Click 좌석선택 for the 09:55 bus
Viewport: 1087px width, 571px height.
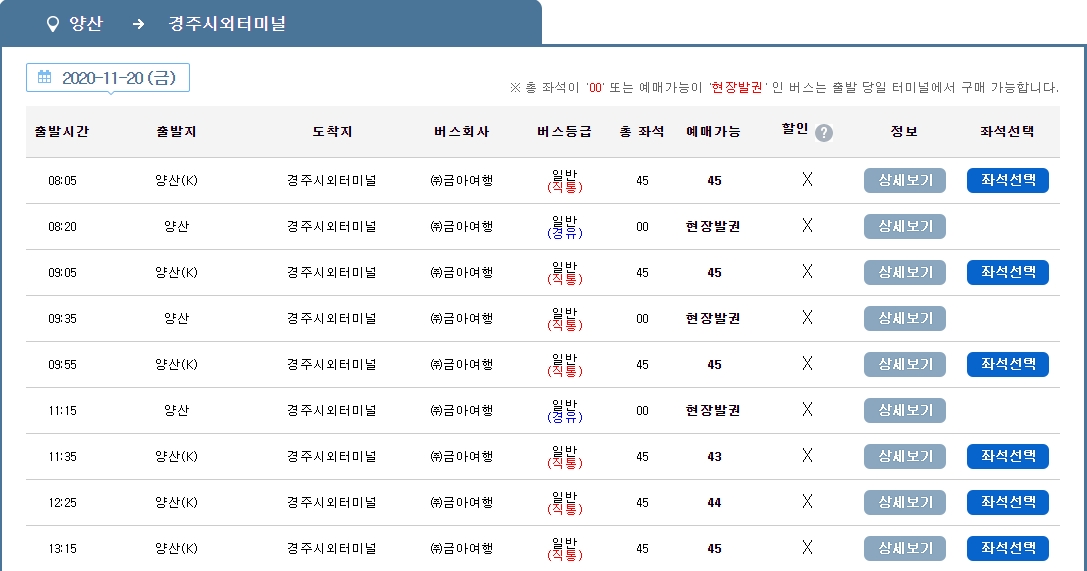click(x=1008, y=364)
